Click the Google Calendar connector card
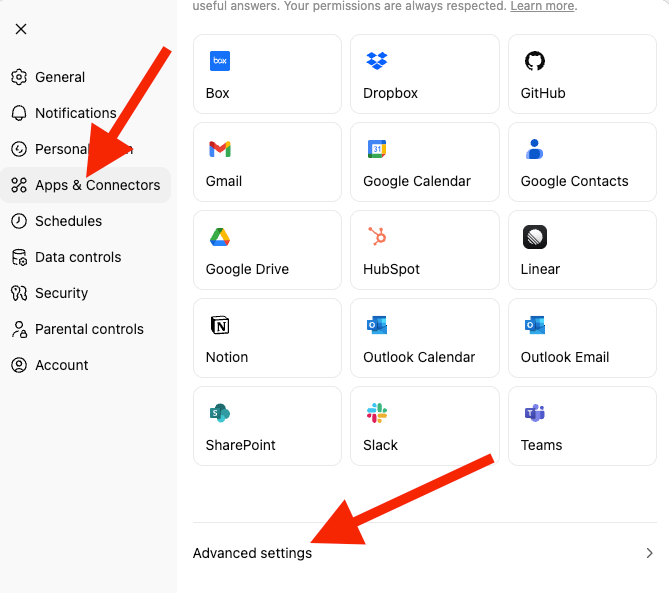The image size is (669, 593). (425, 163)
